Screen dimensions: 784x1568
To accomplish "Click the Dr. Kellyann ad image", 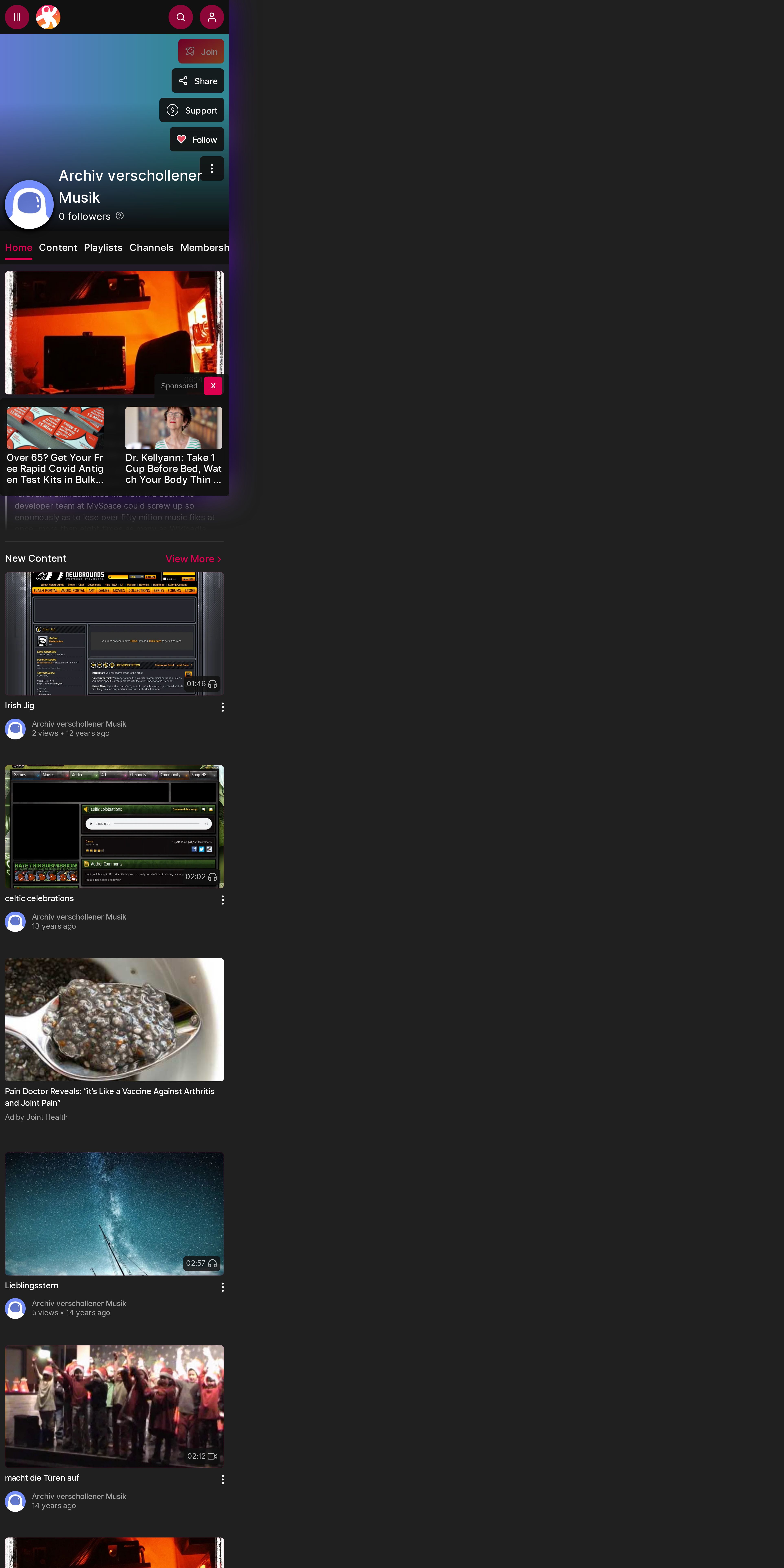I will 173,428.
